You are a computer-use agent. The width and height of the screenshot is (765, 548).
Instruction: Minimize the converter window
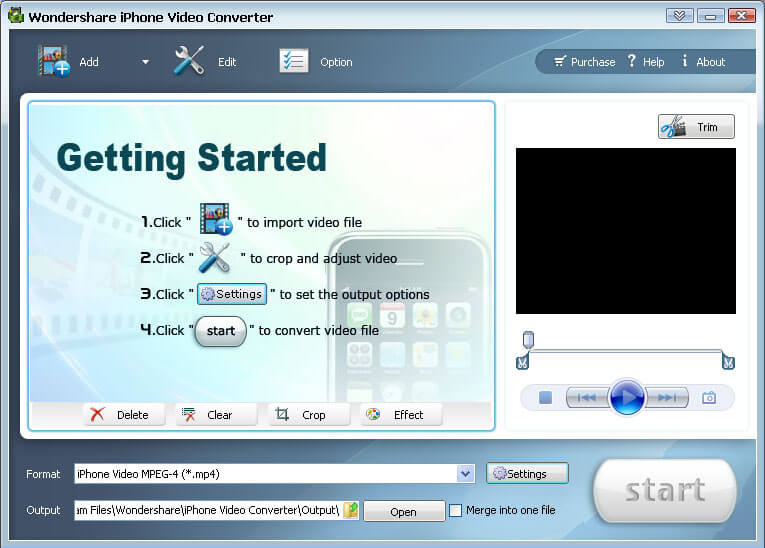pyautogui.click(x=710, y=16)
